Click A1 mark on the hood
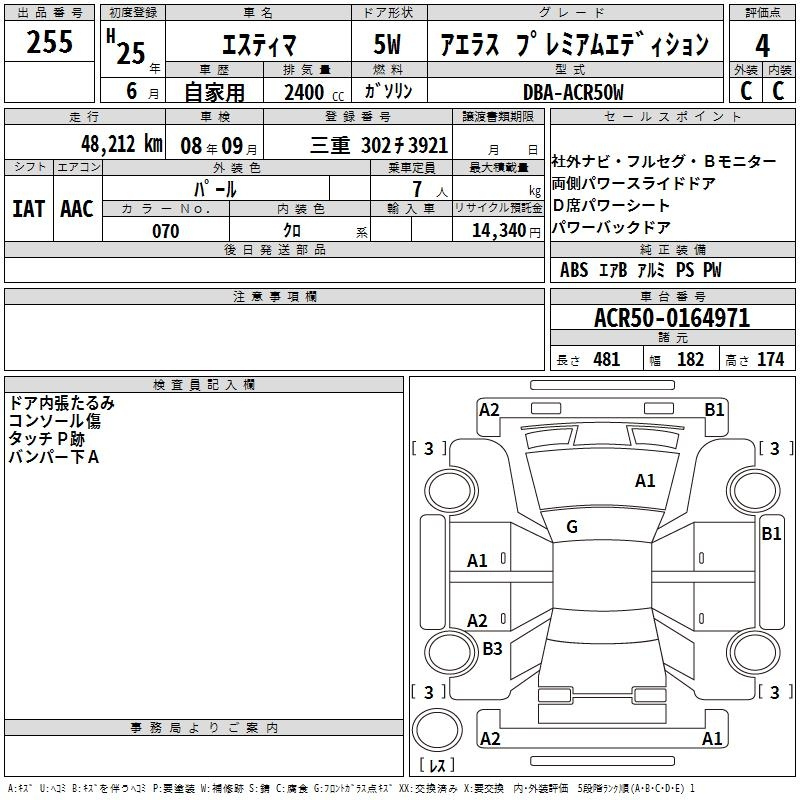 pos(645,481)
